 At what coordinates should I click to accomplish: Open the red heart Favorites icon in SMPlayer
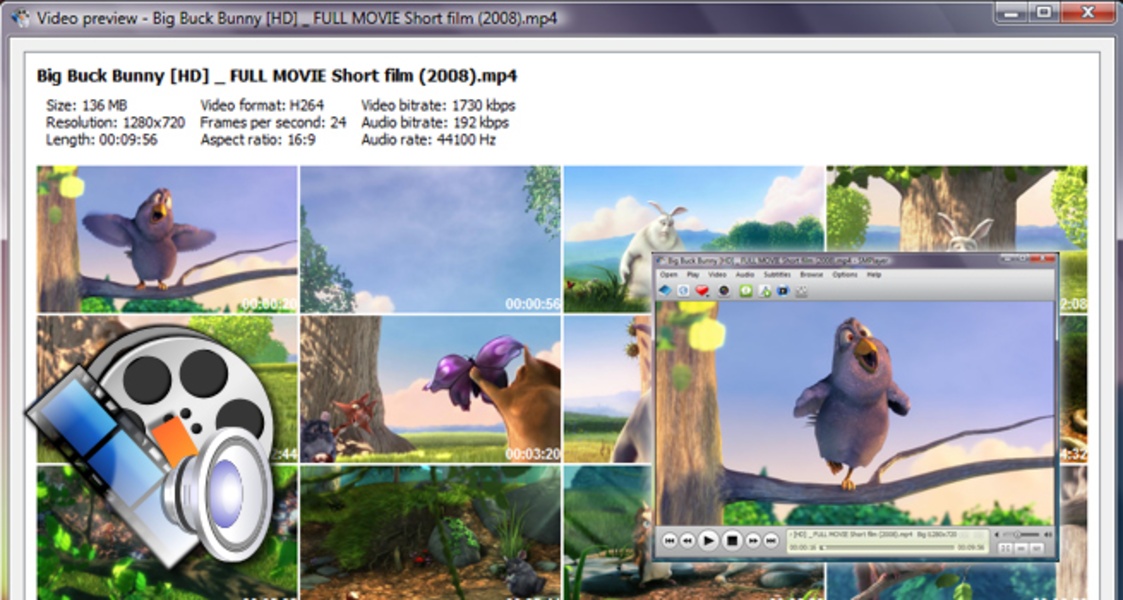pyautogui.click(x=702, y=291)
